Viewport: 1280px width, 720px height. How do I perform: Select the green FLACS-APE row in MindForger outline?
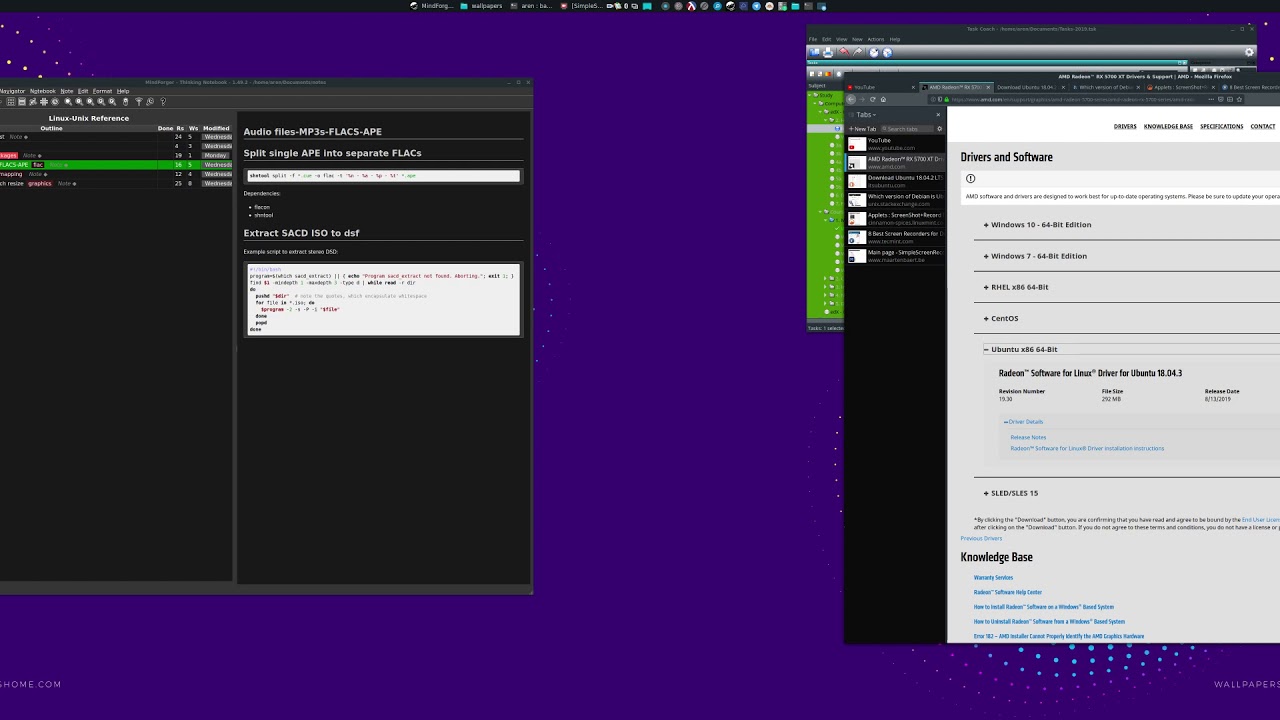click(x=116, y=164)
